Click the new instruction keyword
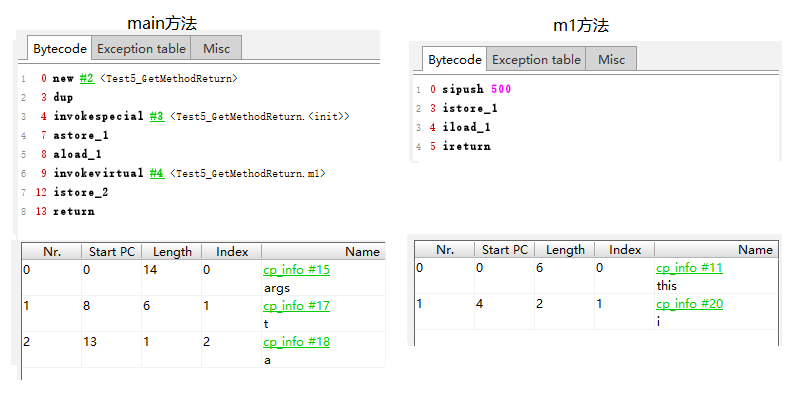797x394 pixels. (63, 79)
